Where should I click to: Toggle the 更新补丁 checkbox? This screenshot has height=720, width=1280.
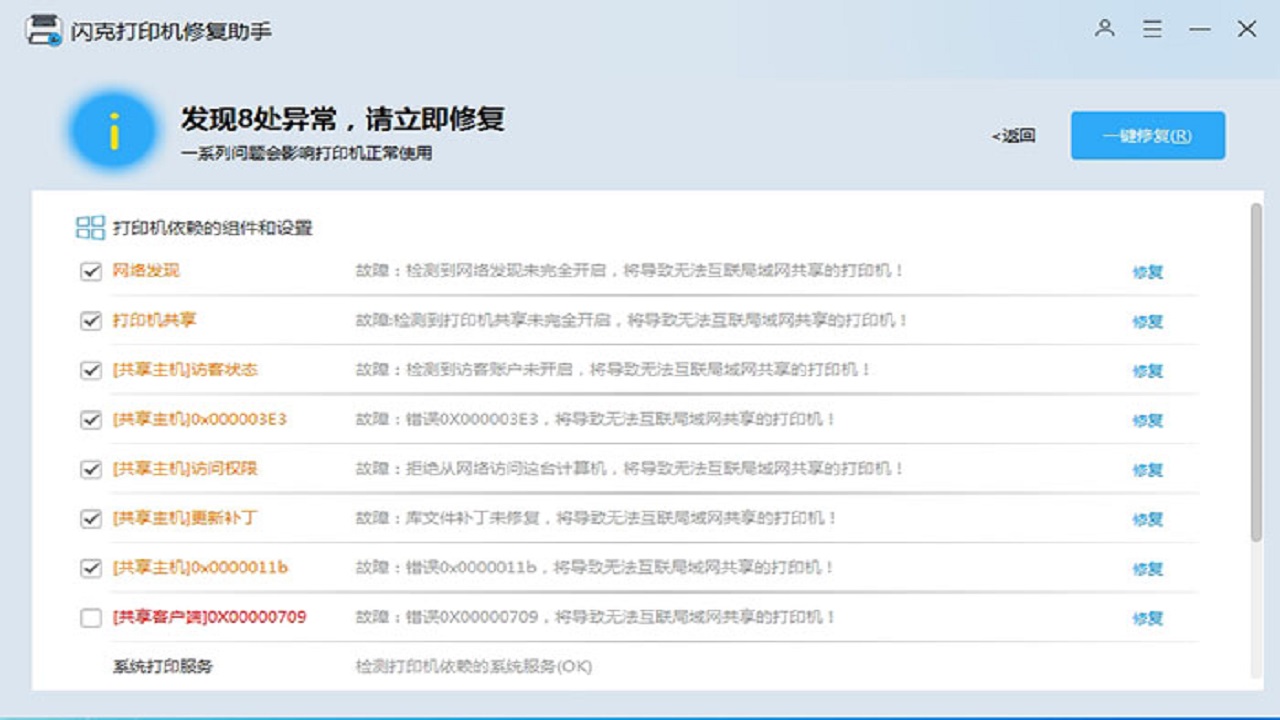tap(91, 519)
